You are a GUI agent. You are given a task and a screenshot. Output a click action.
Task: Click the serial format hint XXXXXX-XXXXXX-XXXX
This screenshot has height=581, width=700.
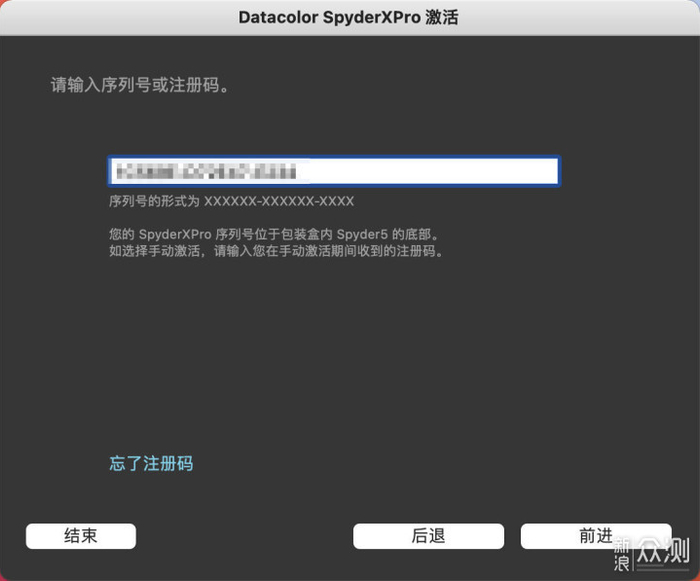(279, 201)
